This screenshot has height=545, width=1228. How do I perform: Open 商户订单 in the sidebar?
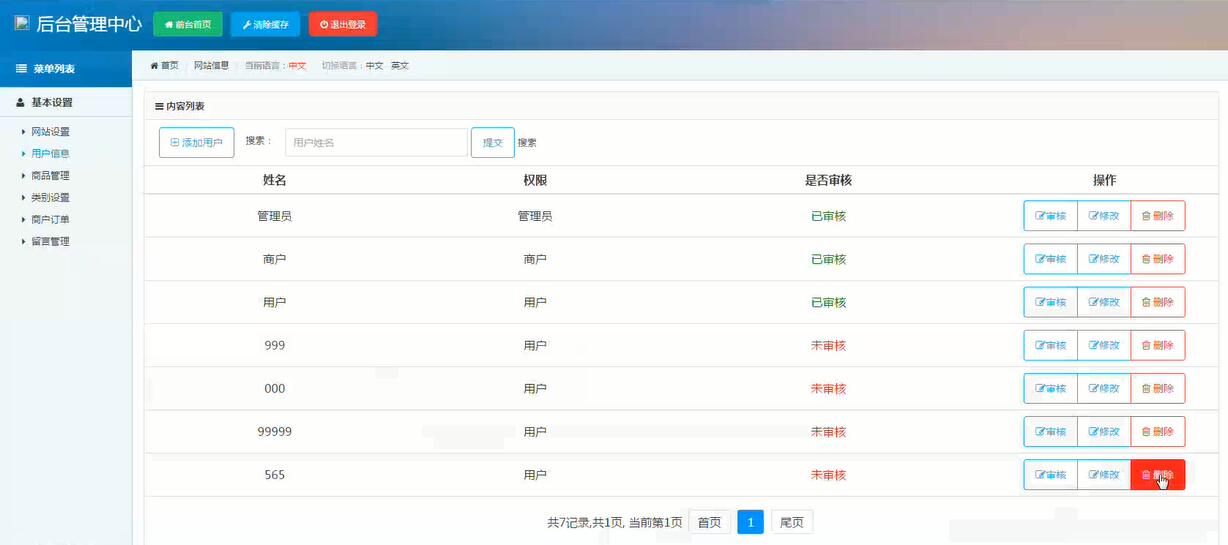(50, 219)
